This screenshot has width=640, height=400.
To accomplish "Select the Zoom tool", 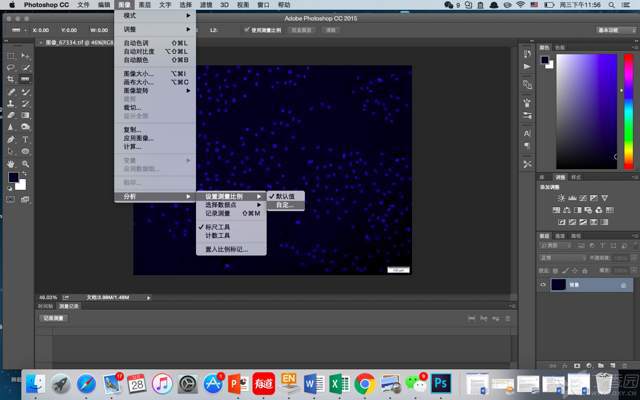I will (25, 164).
